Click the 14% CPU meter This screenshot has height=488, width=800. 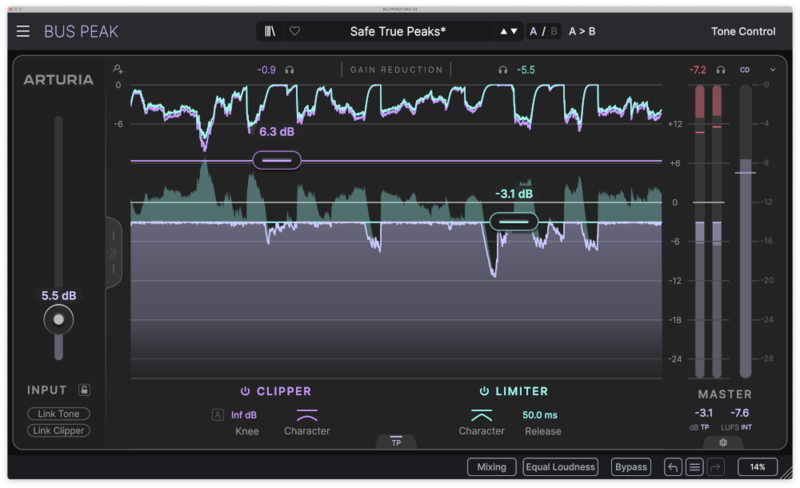(758, 467)
